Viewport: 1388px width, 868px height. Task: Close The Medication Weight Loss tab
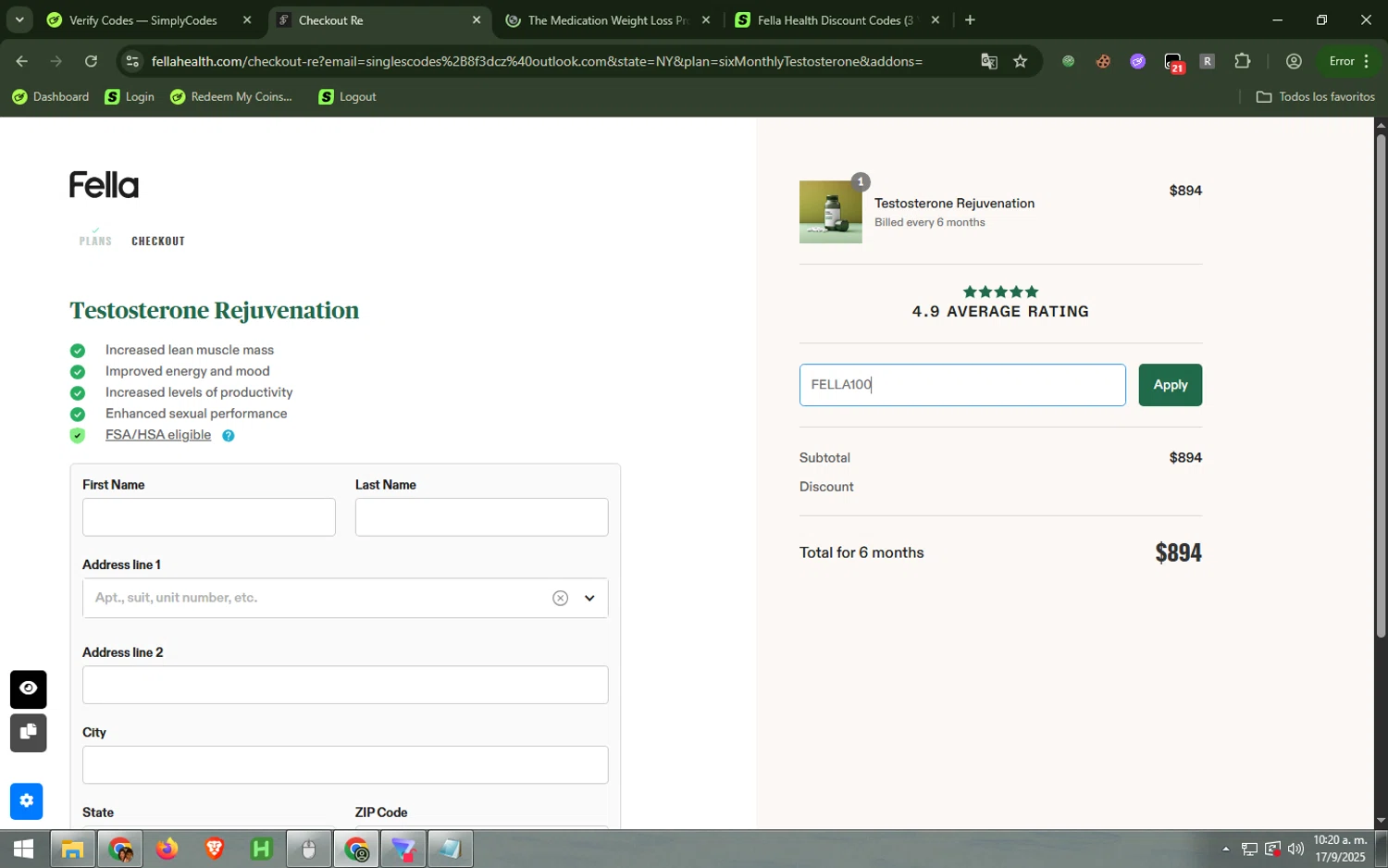pos(706,20)
